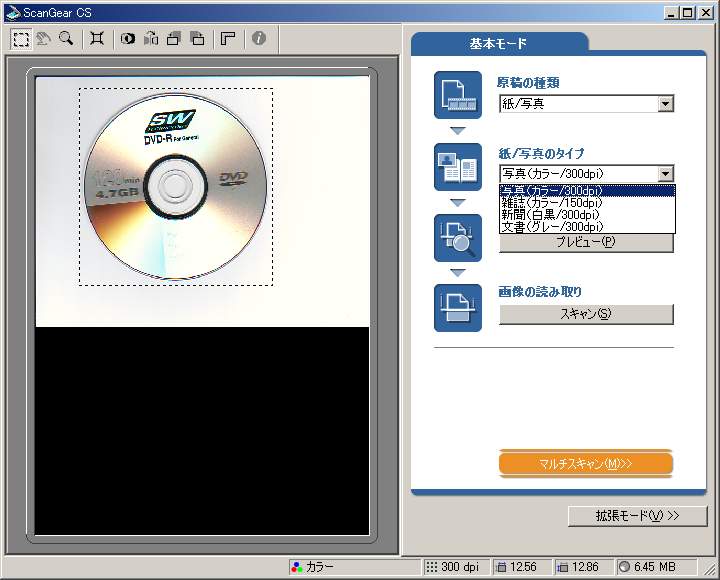Viewport: 720px width, 580px height.
Task: Click the DVD disc in preview
Action: (175, 186)
